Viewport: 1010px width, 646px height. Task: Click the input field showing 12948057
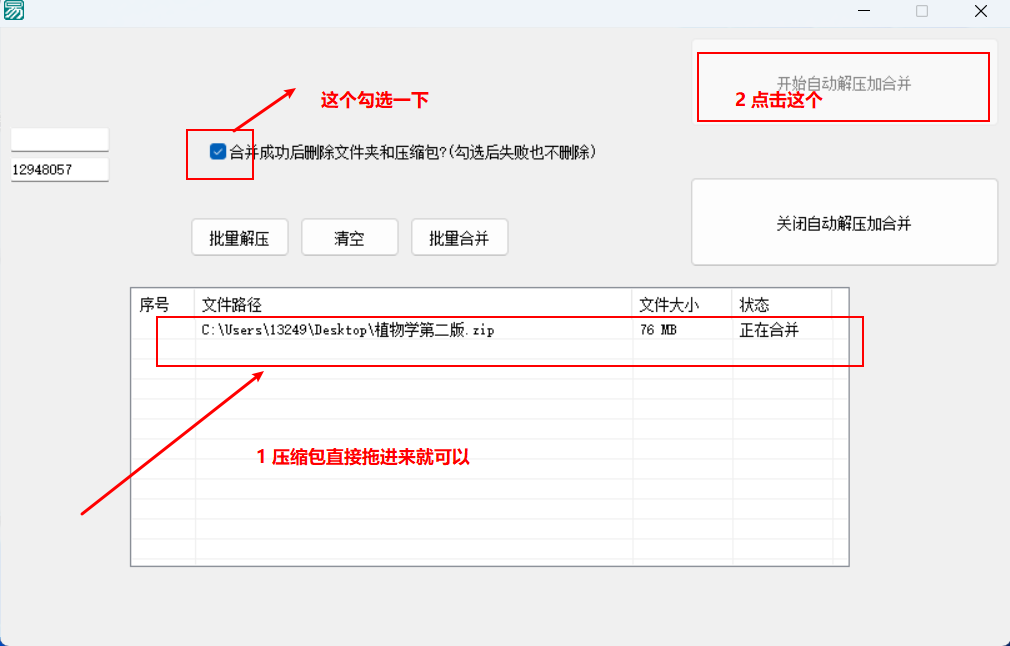pyautogui.click(x=59, y=170)
